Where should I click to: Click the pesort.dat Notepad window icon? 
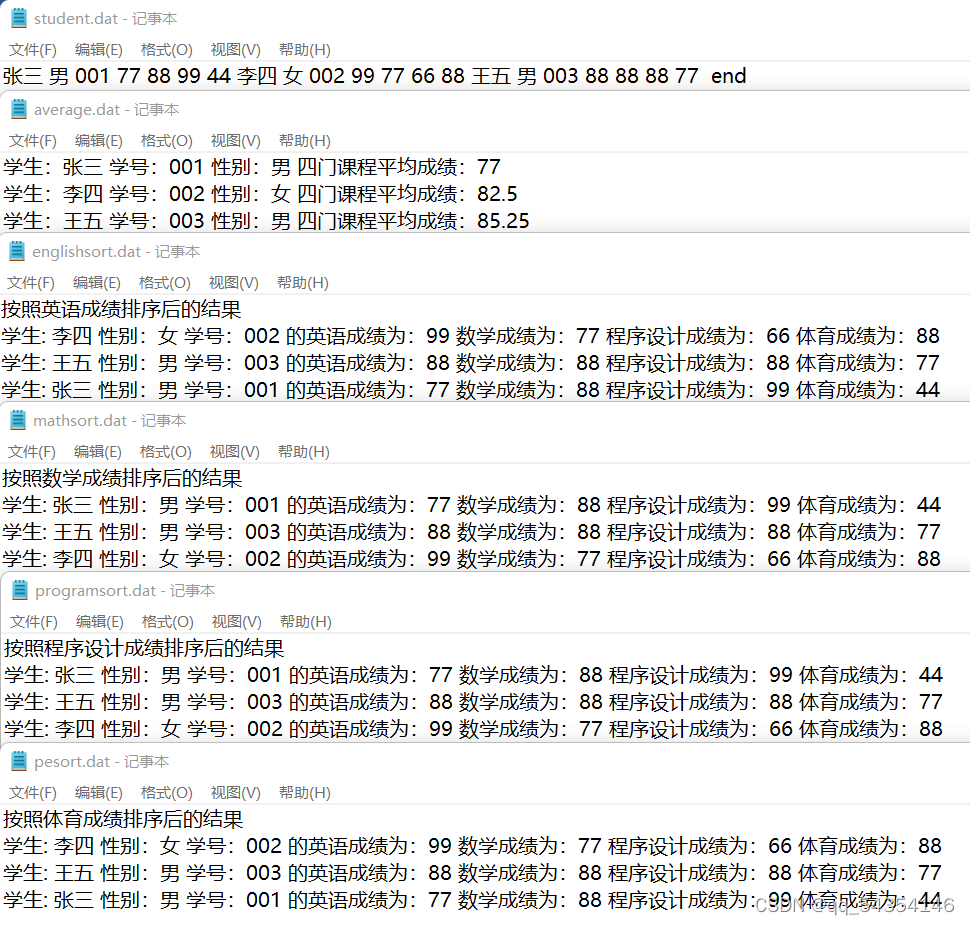pos(19,761)
